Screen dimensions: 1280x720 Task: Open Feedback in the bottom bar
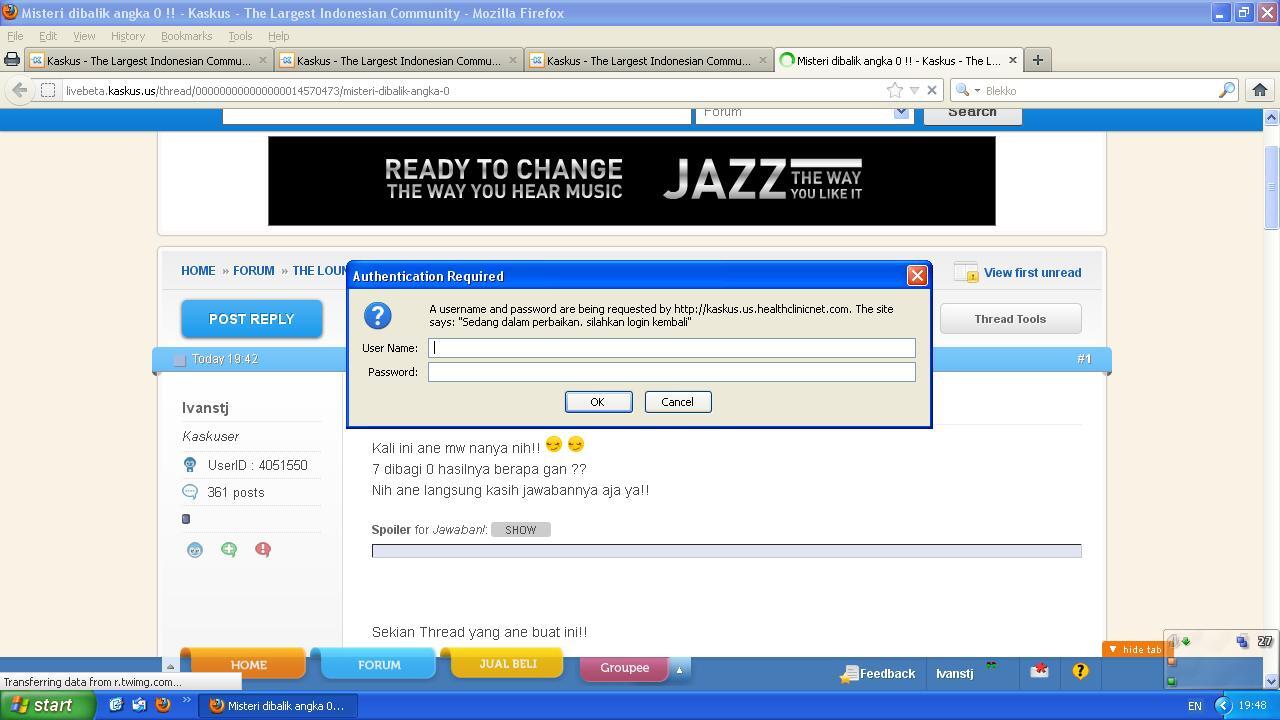tap(878, 674)
